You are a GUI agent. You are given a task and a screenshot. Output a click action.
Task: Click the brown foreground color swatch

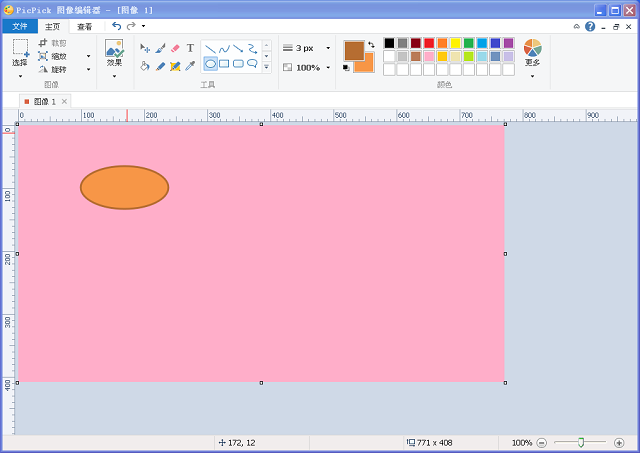pos(353,50)
